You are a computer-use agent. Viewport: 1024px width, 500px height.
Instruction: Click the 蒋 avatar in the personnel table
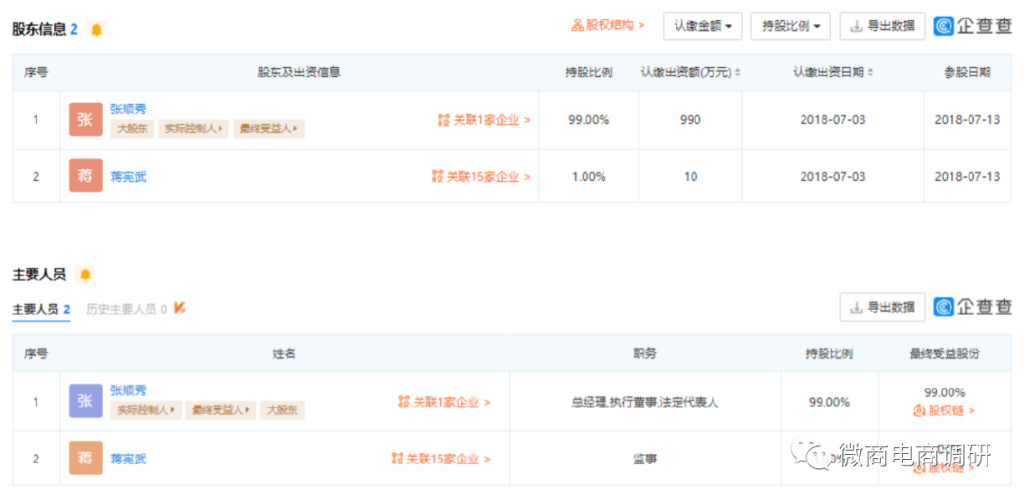pos(86,458)
